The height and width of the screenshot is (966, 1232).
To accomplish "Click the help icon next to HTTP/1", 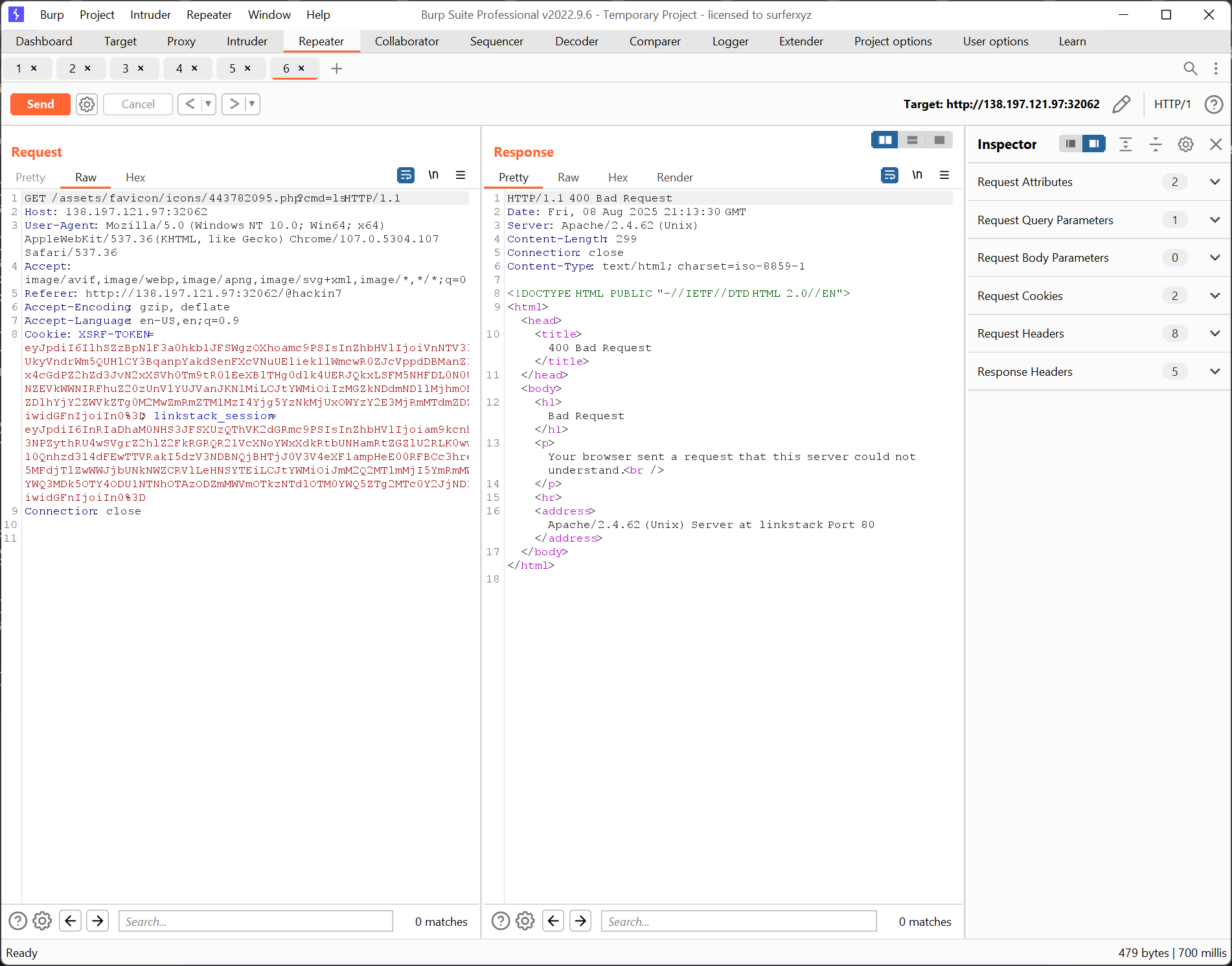I will [x=1213, y=104].
